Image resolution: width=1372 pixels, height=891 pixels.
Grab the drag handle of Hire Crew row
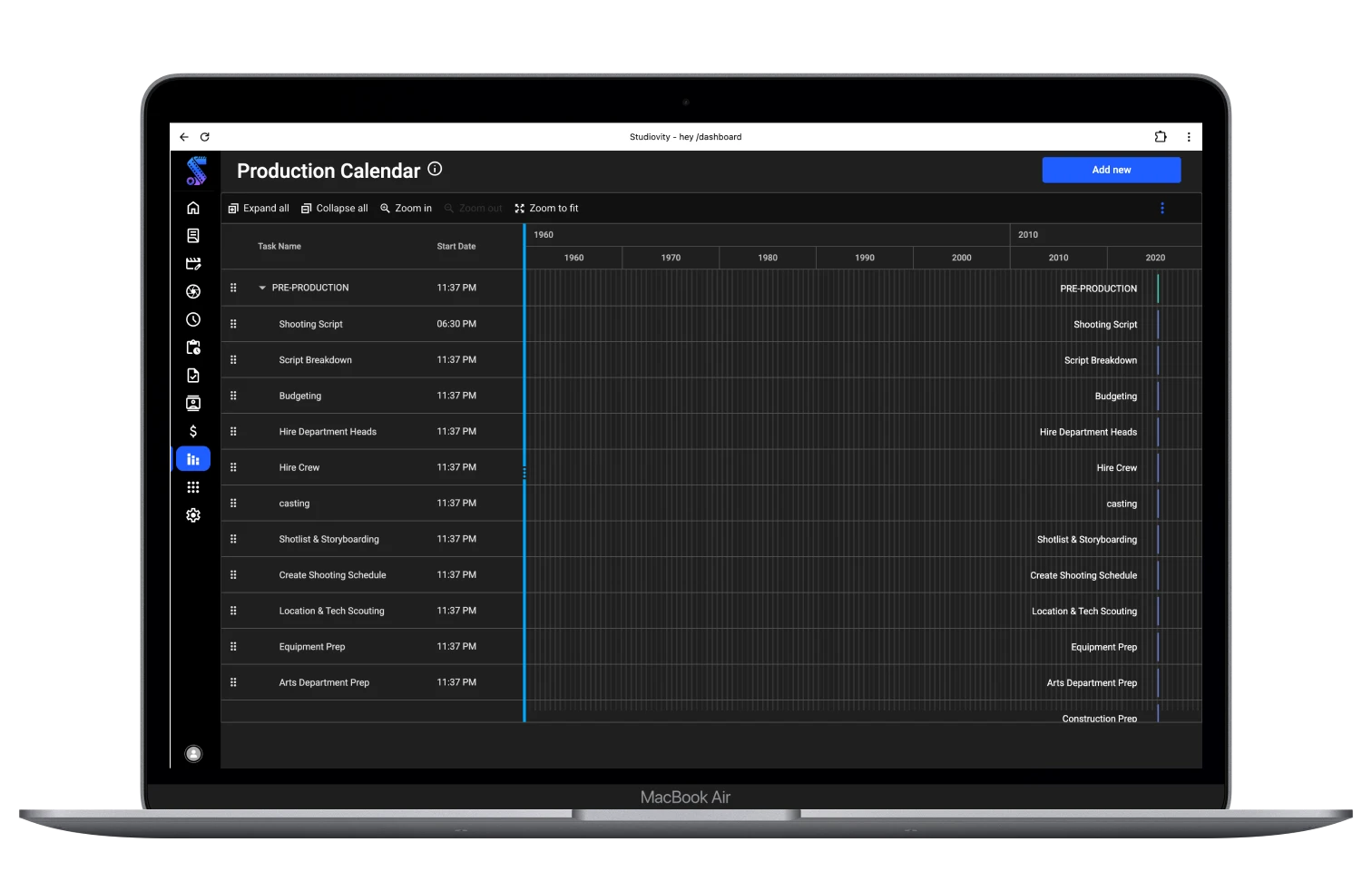click(233, 467)
